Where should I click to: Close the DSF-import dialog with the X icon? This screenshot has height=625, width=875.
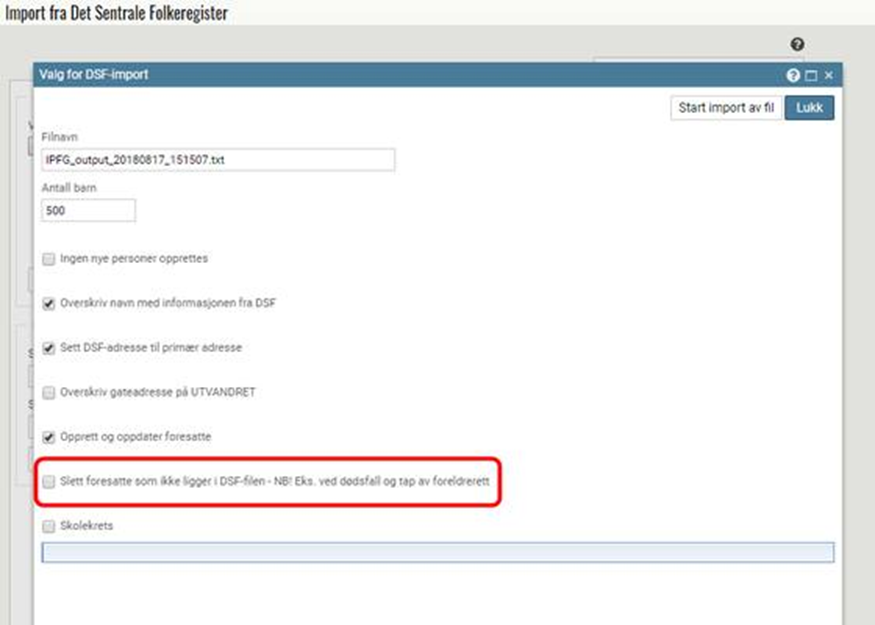(x=828, y=75)
